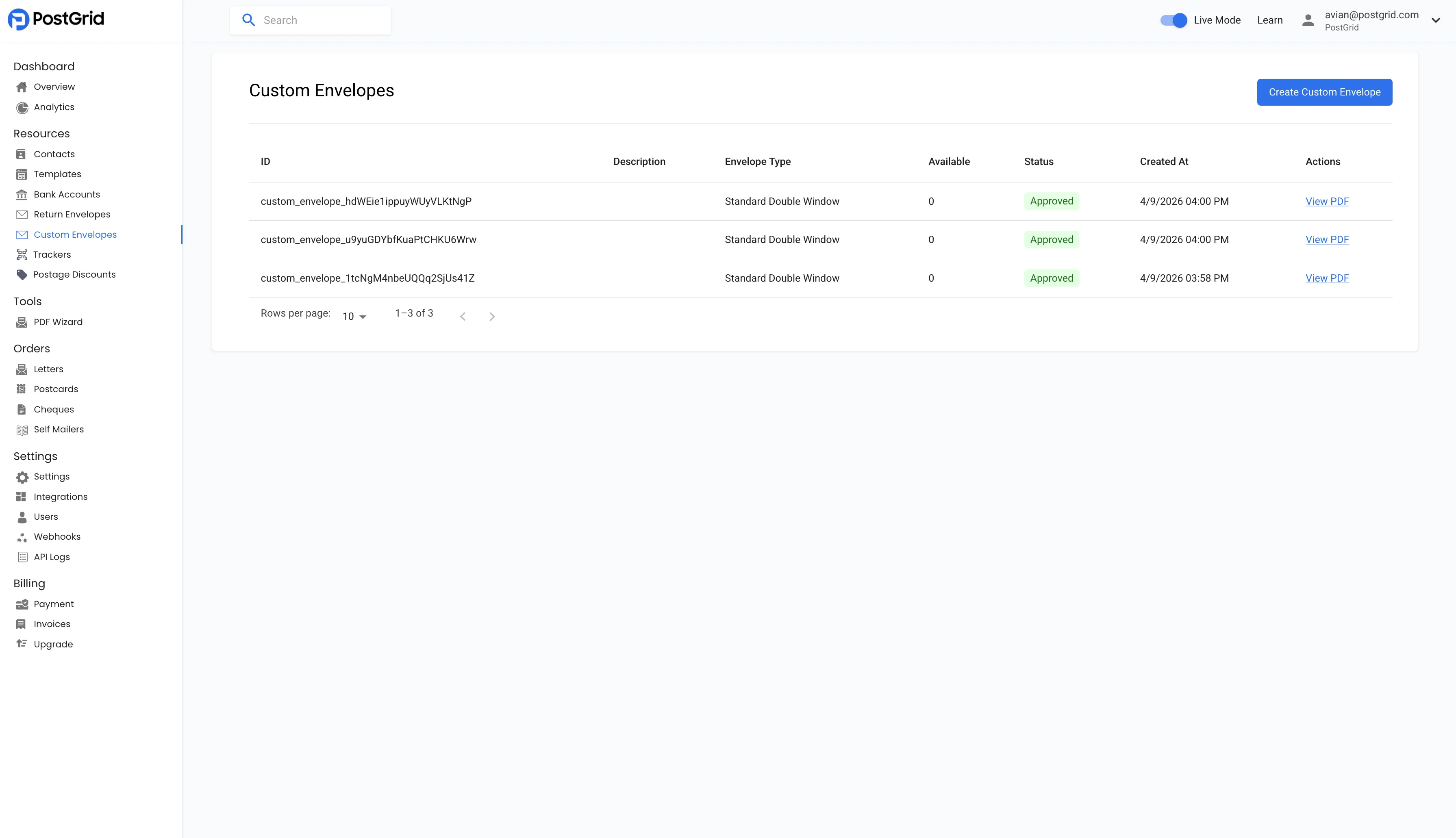Open the Overview menu item
1456x838 pixels.
pyautogui.click(x=54, y=87)
